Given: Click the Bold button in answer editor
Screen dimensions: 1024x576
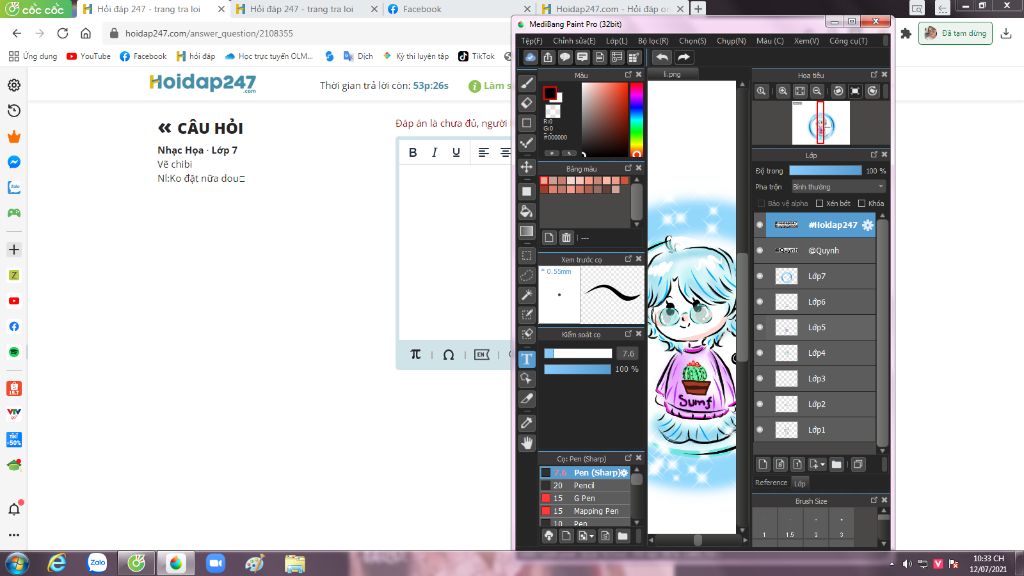Looking at the screenshot, I should (x=413, y=152).
